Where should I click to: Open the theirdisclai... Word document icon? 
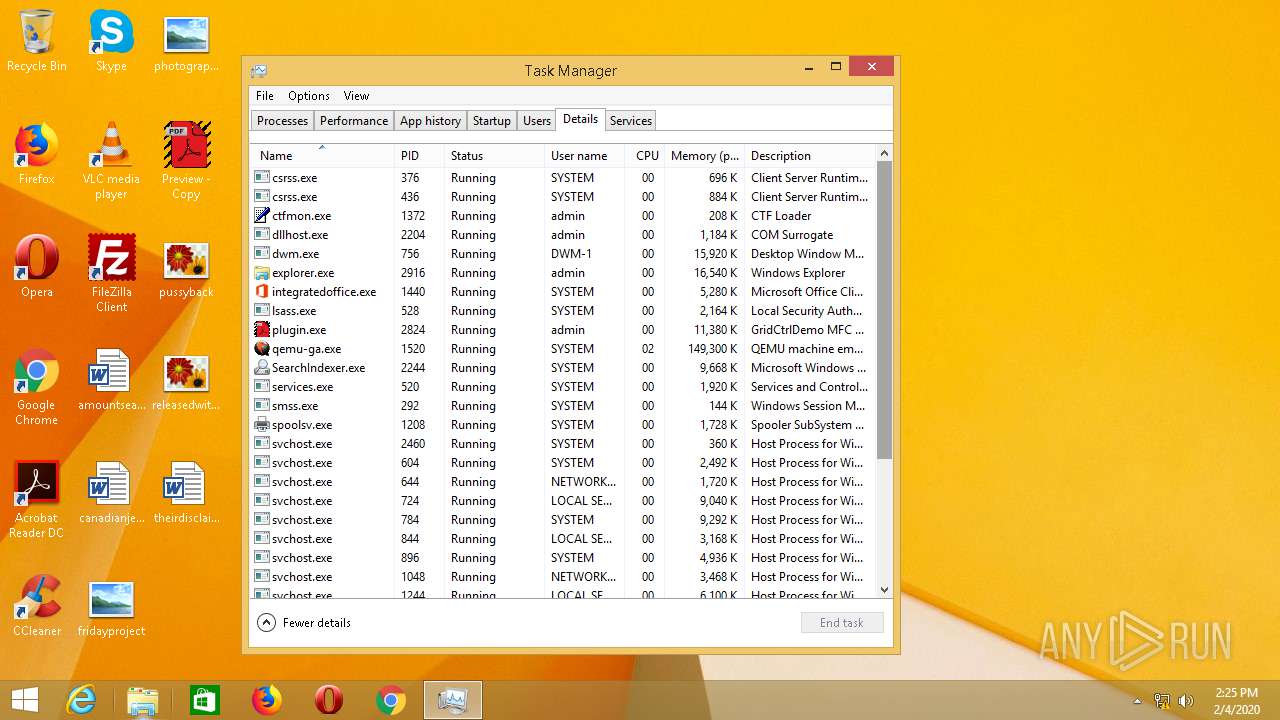[x=186, y=493]
